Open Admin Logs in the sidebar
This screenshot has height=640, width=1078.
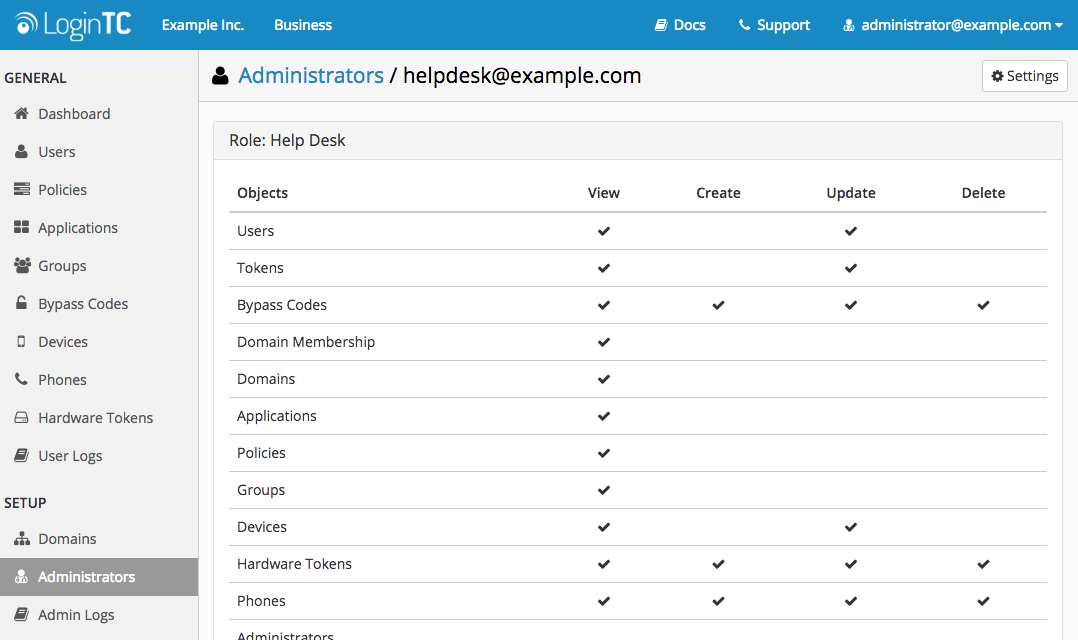[99, 615]
